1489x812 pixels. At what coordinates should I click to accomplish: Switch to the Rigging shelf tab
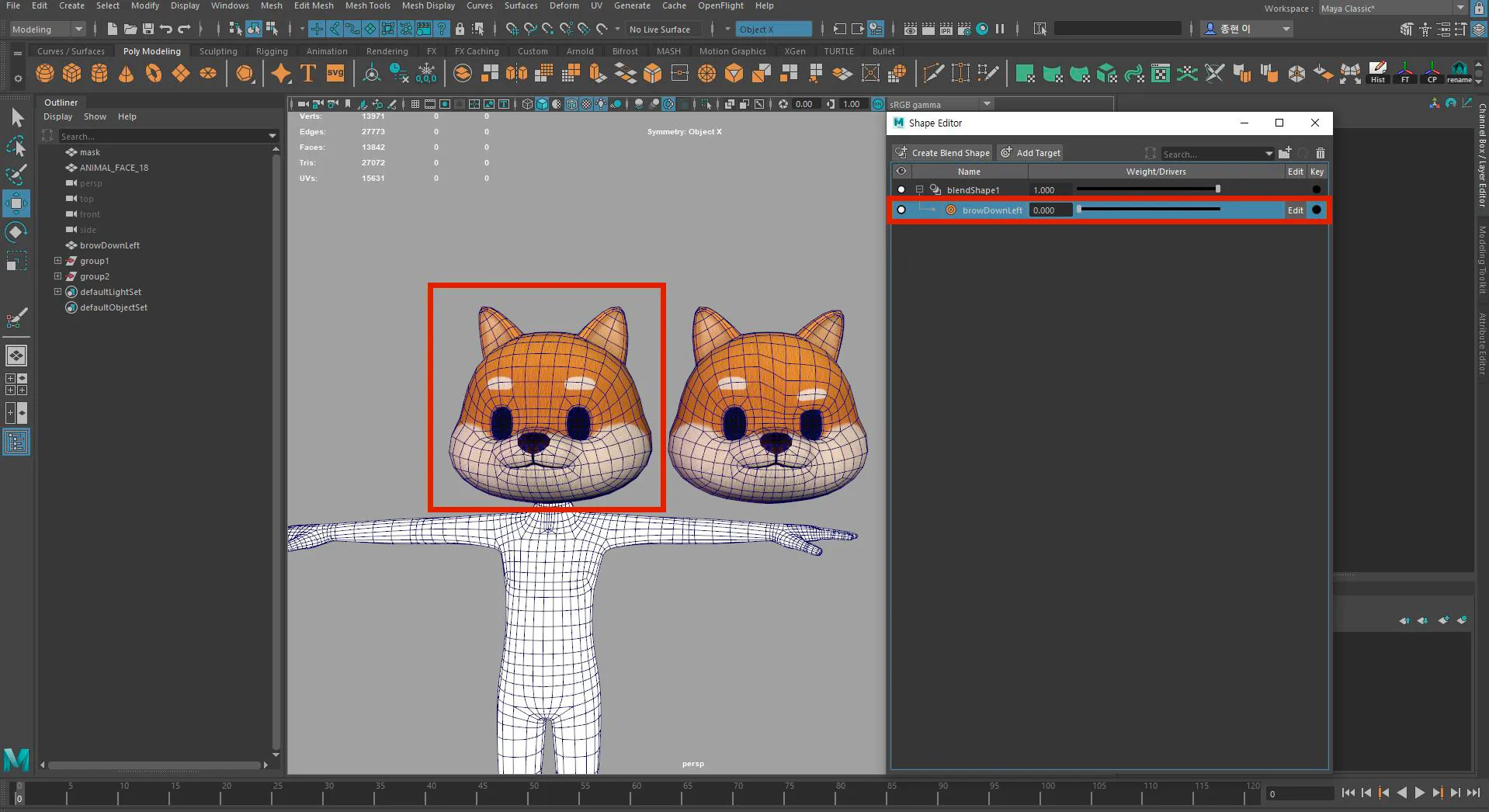point(272,51)
